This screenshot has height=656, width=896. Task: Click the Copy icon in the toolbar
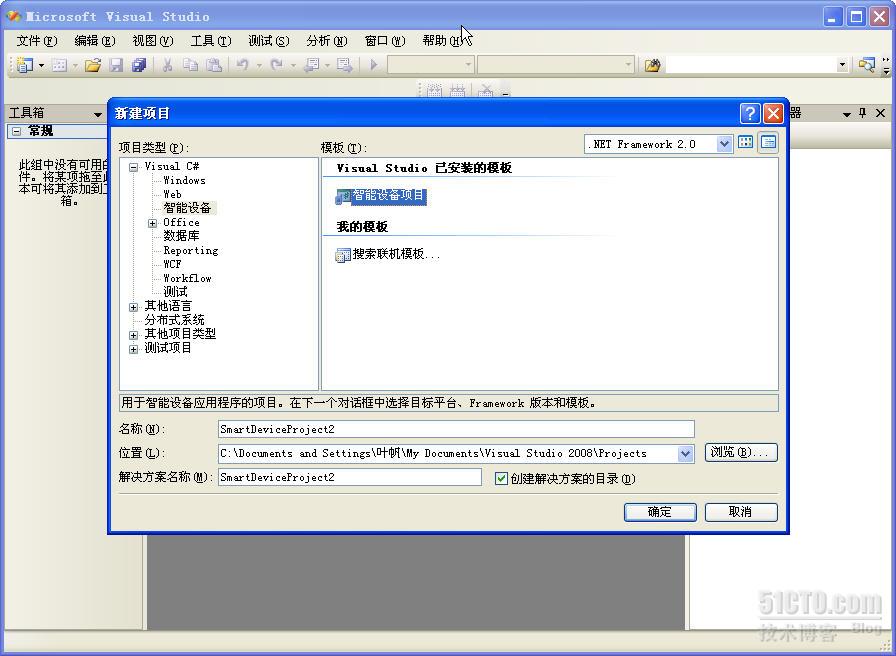190,65
